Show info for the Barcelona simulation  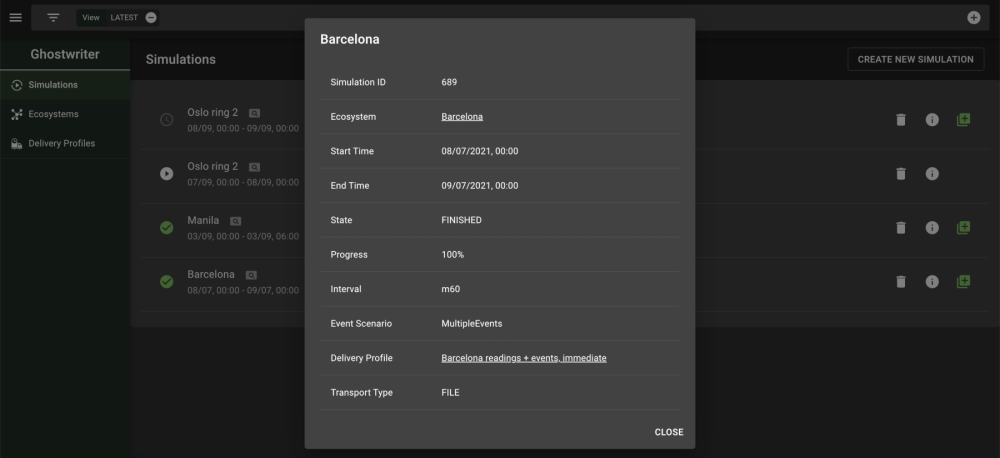pos(932,282)
